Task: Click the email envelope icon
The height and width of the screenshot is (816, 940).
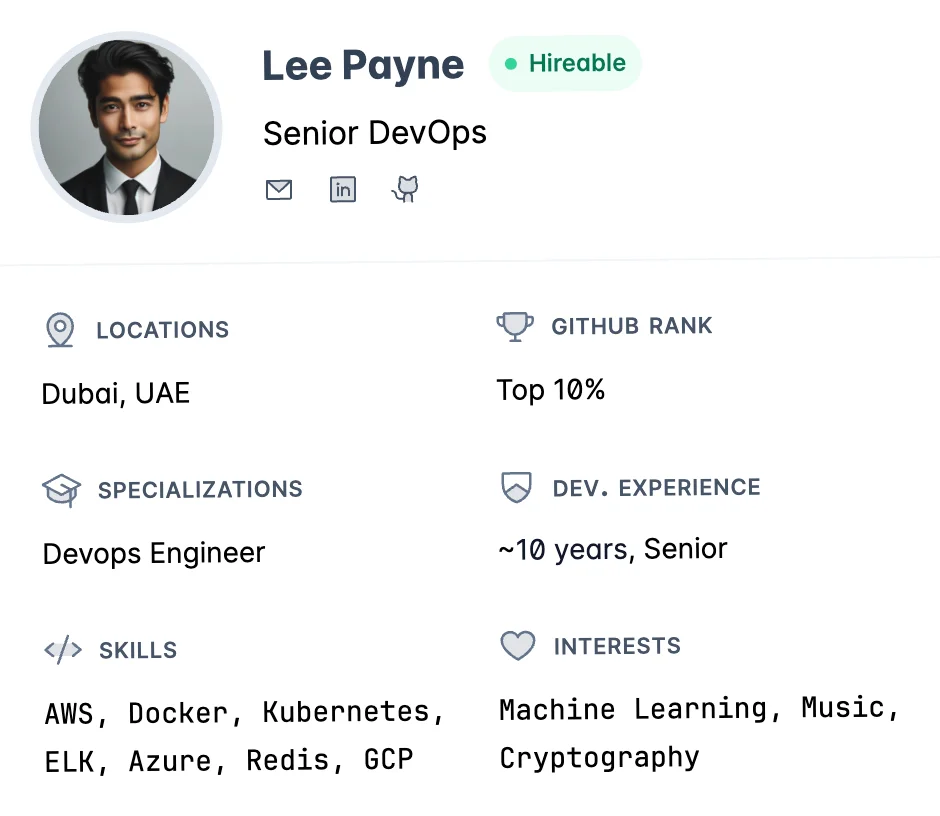Action: point(279,189)
